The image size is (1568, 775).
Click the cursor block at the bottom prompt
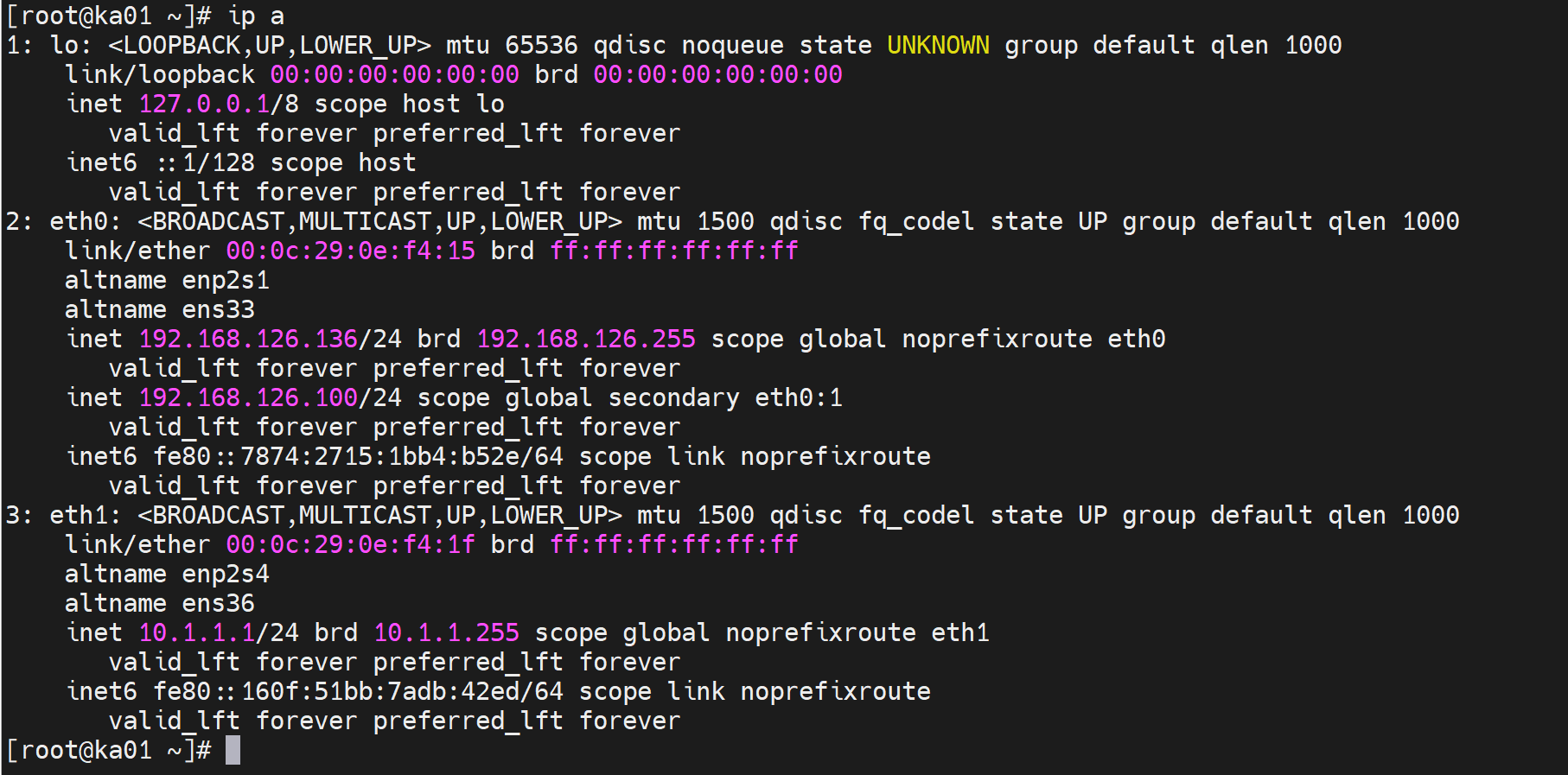pos(233,750)
